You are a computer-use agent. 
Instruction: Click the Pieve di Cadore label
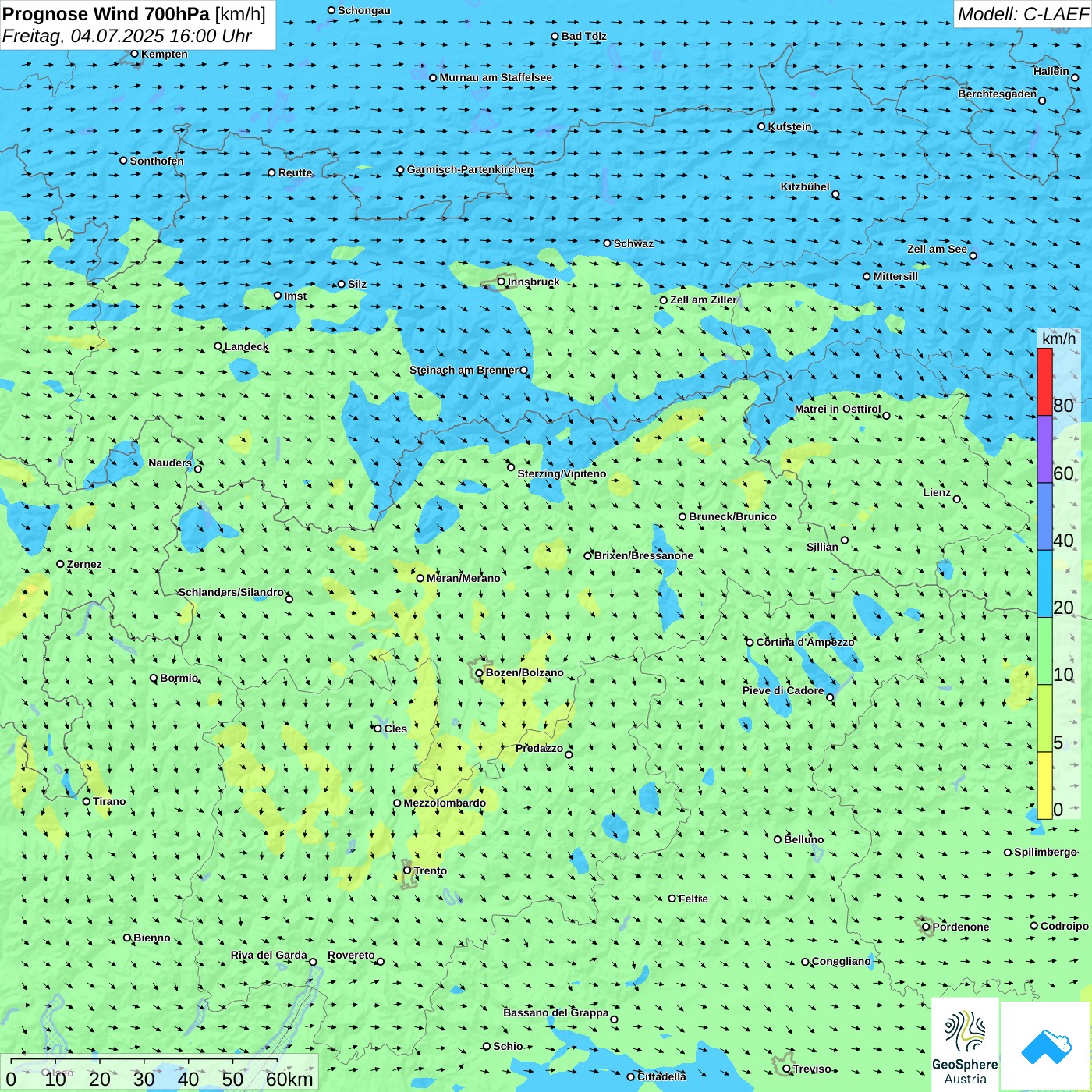pyautogui.click(x=783, y=690)
